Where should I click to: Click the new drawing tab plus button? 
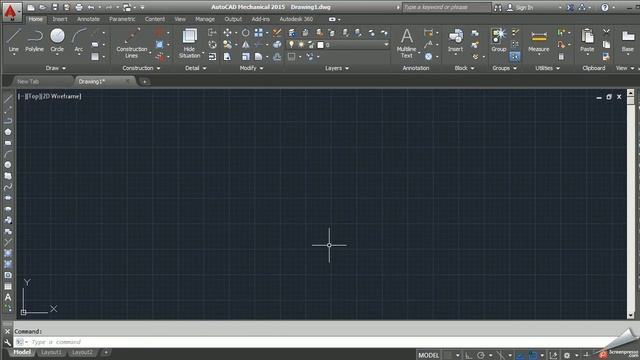[x=144, y=82]
